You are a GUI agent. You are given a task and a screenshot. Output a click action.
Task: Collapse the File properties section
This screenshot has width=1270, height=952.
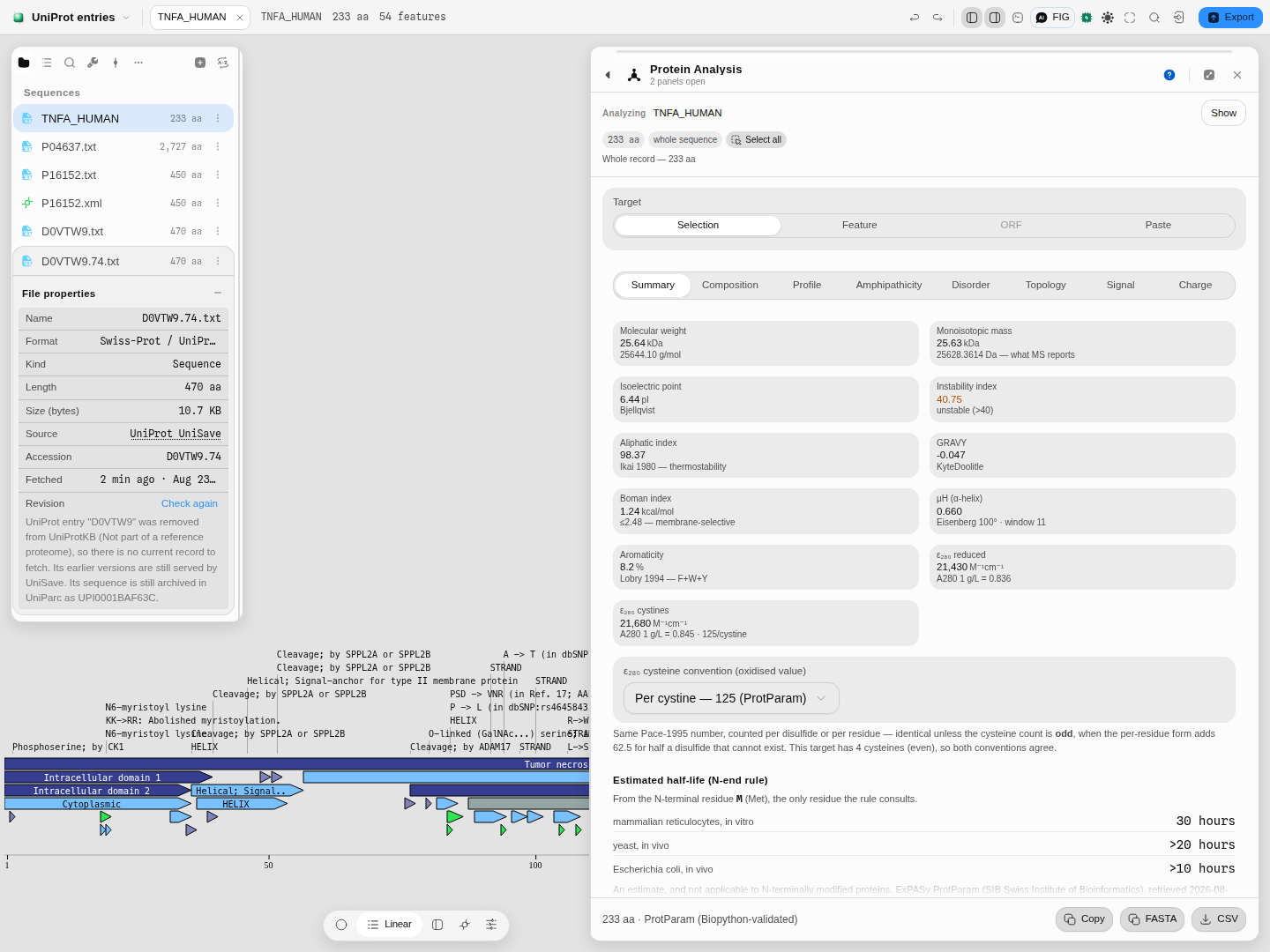pyautogui.click(x=218, y=293)
